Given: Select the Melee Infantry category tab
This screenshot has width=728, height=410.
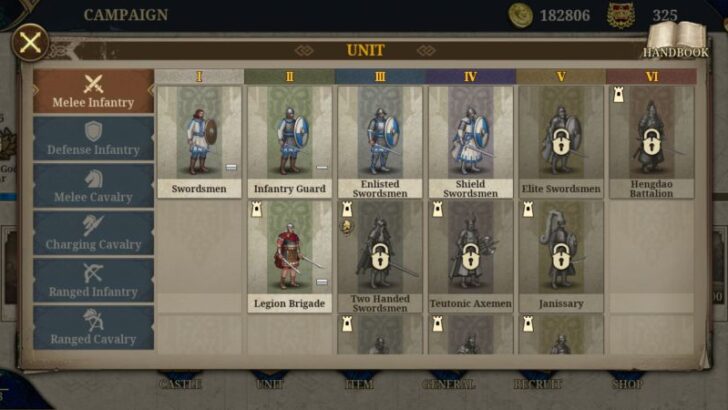Looking at the screenshot, I should pyautogui.click(x=93, y=91).
